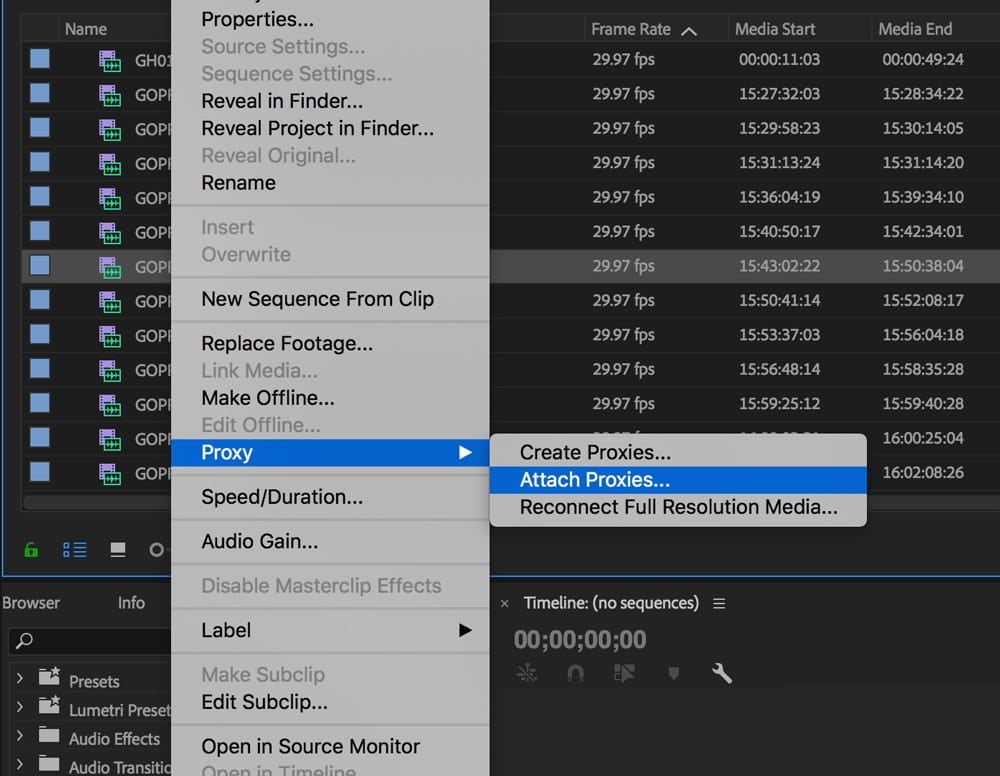This screenshot has height=776, width=1000.
Task: Click the selected GOPR clip's film thumbnail icon
Action: (x=110, y=265)
